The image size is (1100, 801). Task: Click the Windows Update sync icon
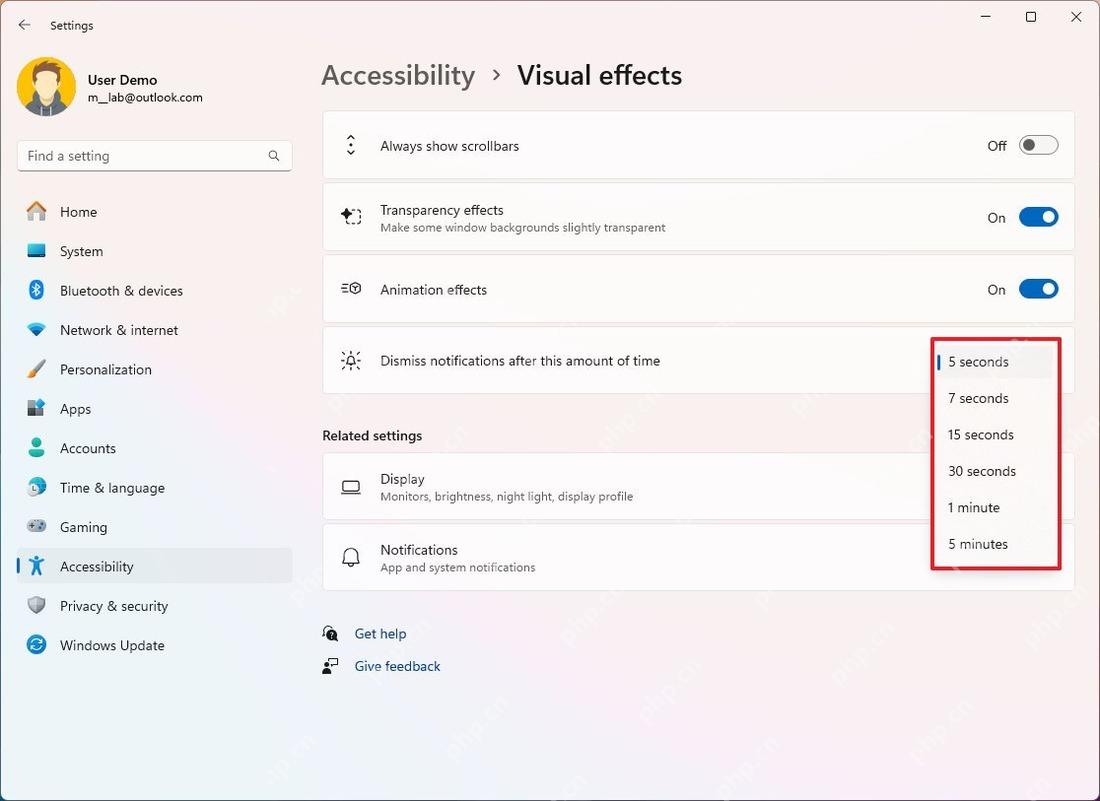coord(36,645)
